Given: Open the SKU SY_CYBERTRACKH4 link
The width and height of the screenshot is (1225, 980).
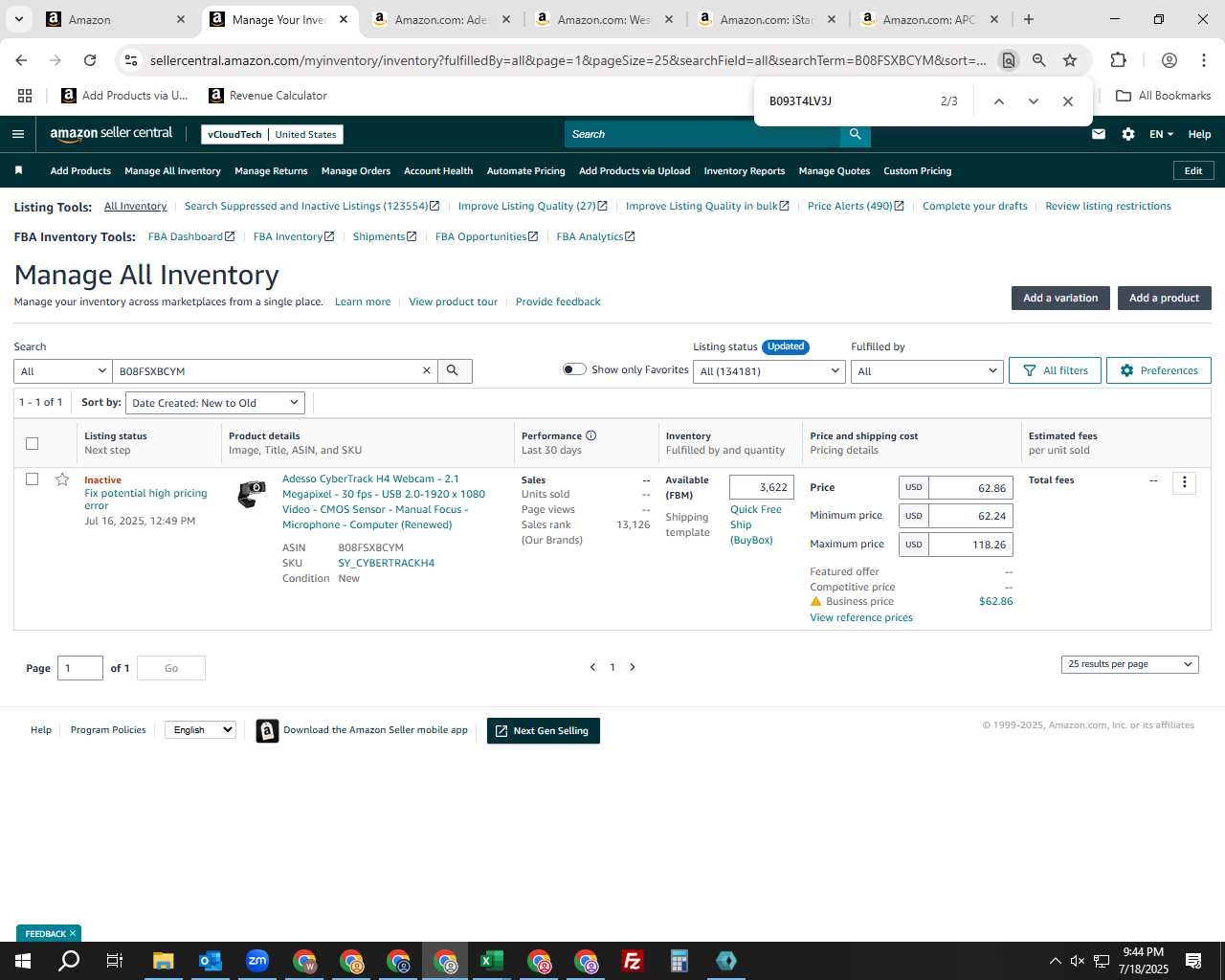Looking at the screenshot, I should [386, 563].
